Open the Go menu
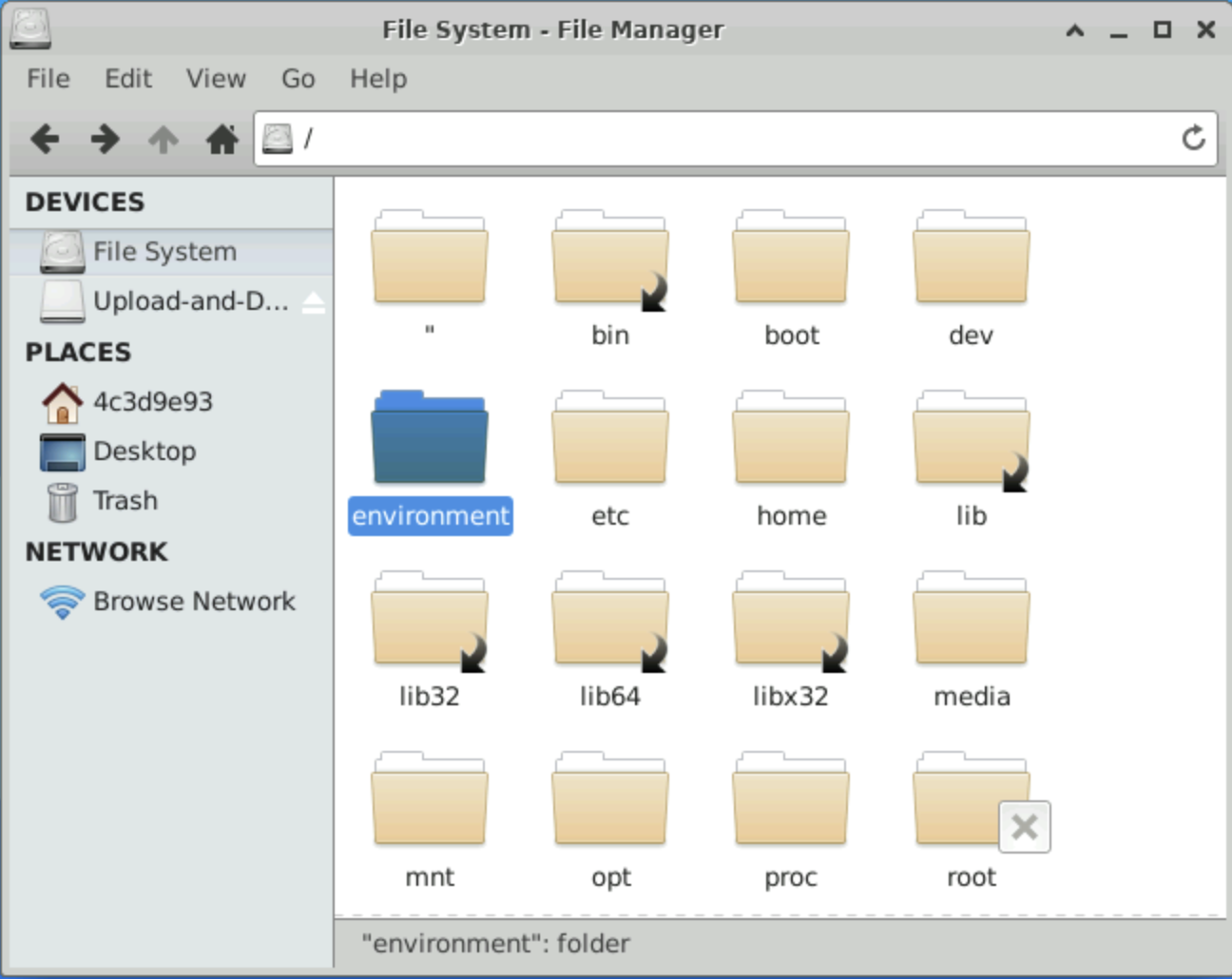The width and height of the screenshot is (1232, 979). click(x=298, y=79)
